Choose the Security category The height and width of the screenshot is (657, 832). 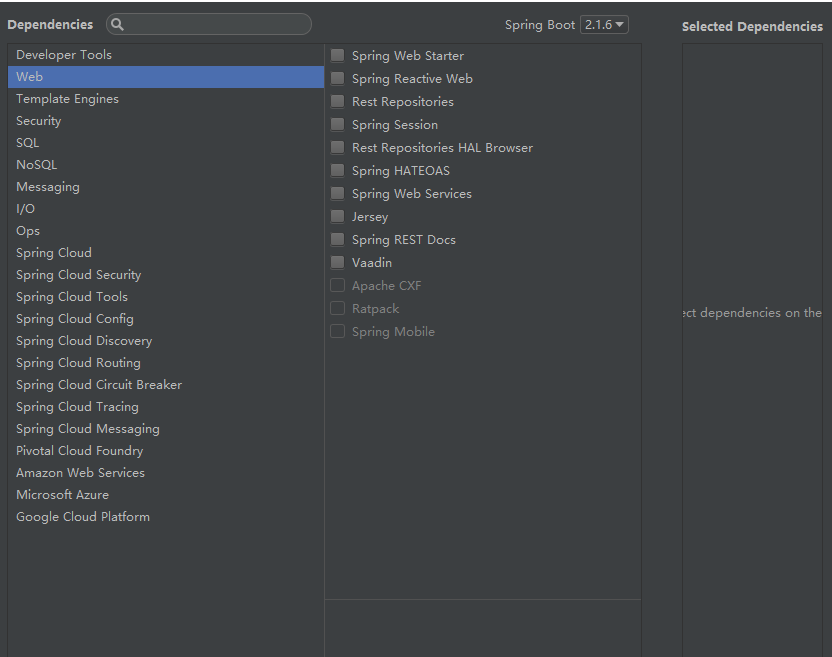(x=166, y=121)
